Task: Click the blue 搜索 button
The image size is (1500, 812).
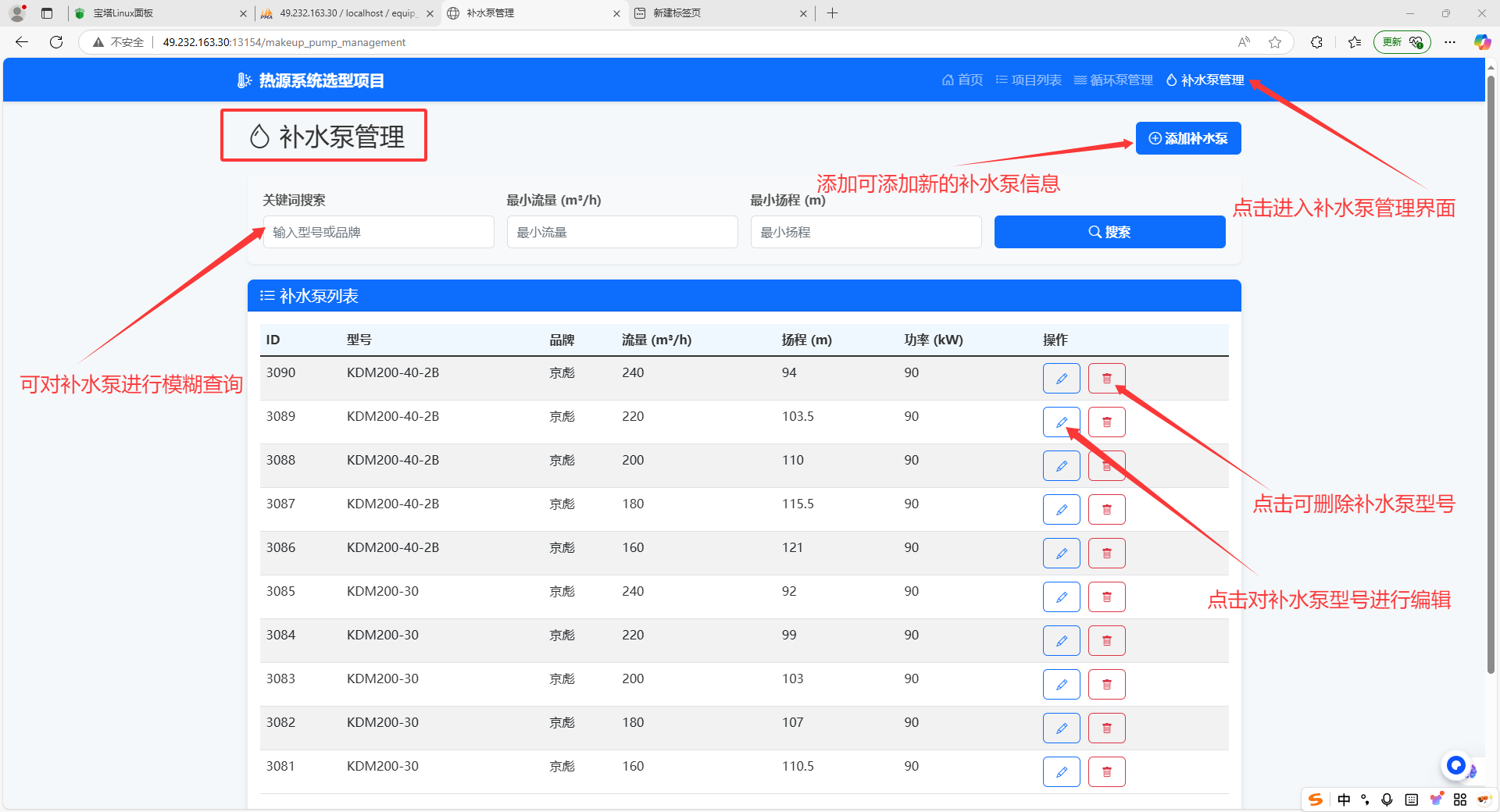Action: [x=1109, y=232]
